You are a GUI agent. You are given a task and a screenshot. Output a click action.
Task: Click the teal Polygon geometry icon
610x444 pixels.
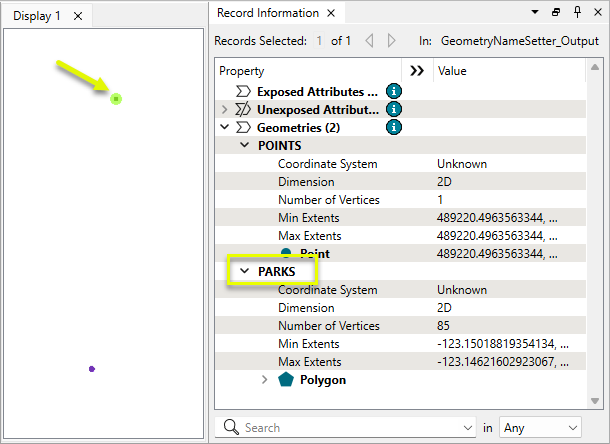[x=286, y=380]
